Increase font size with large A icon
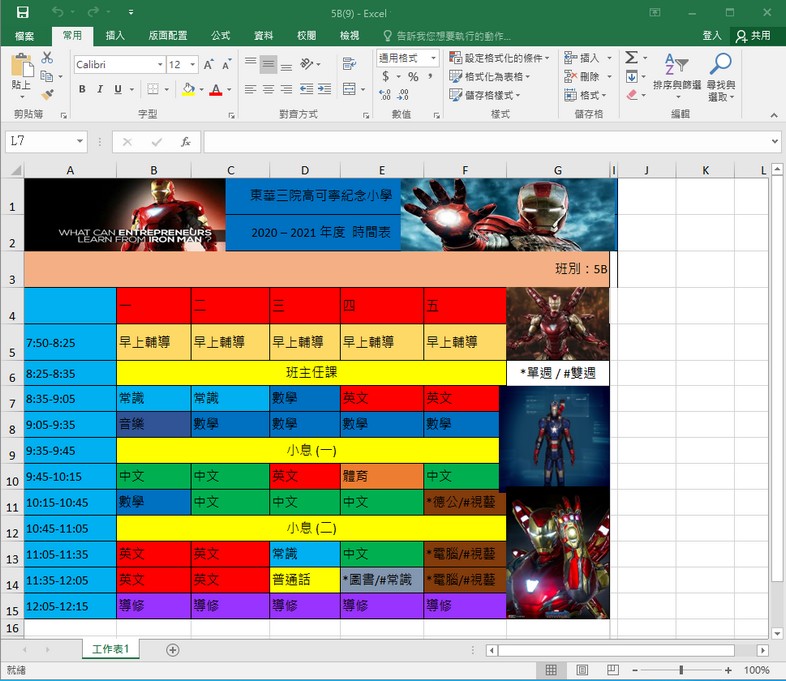The width and height of the screenshot is (786, 681). point(208,65)
